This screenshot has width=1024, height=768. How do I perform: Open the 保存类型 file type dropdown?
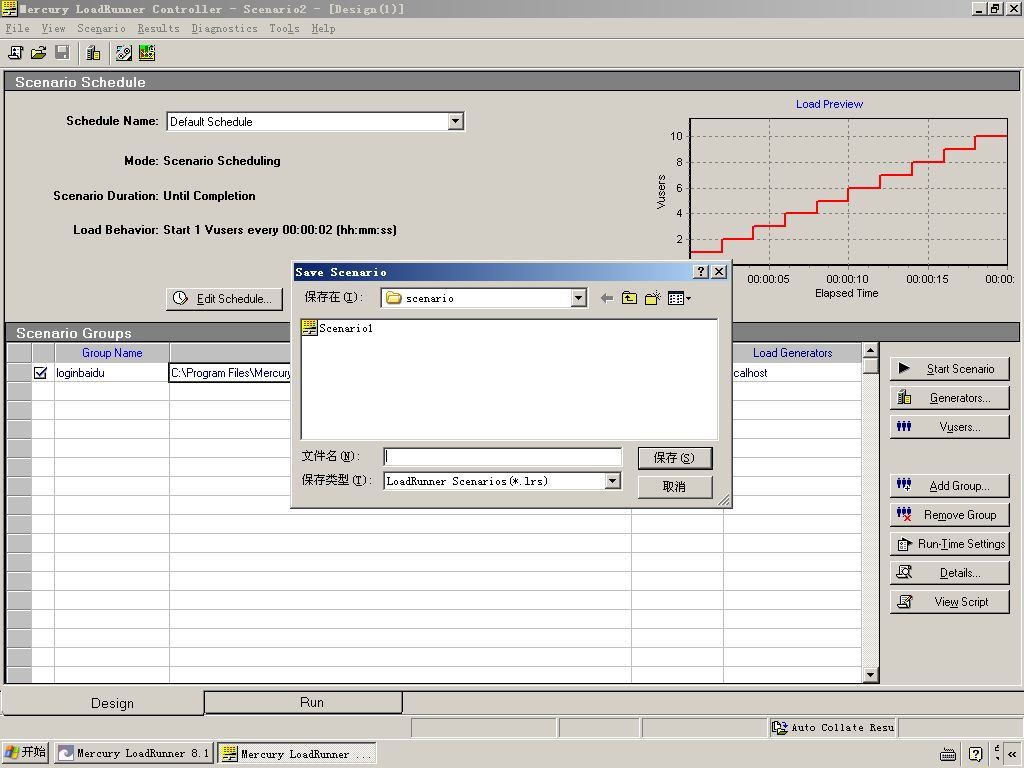[x=612, y=481]
